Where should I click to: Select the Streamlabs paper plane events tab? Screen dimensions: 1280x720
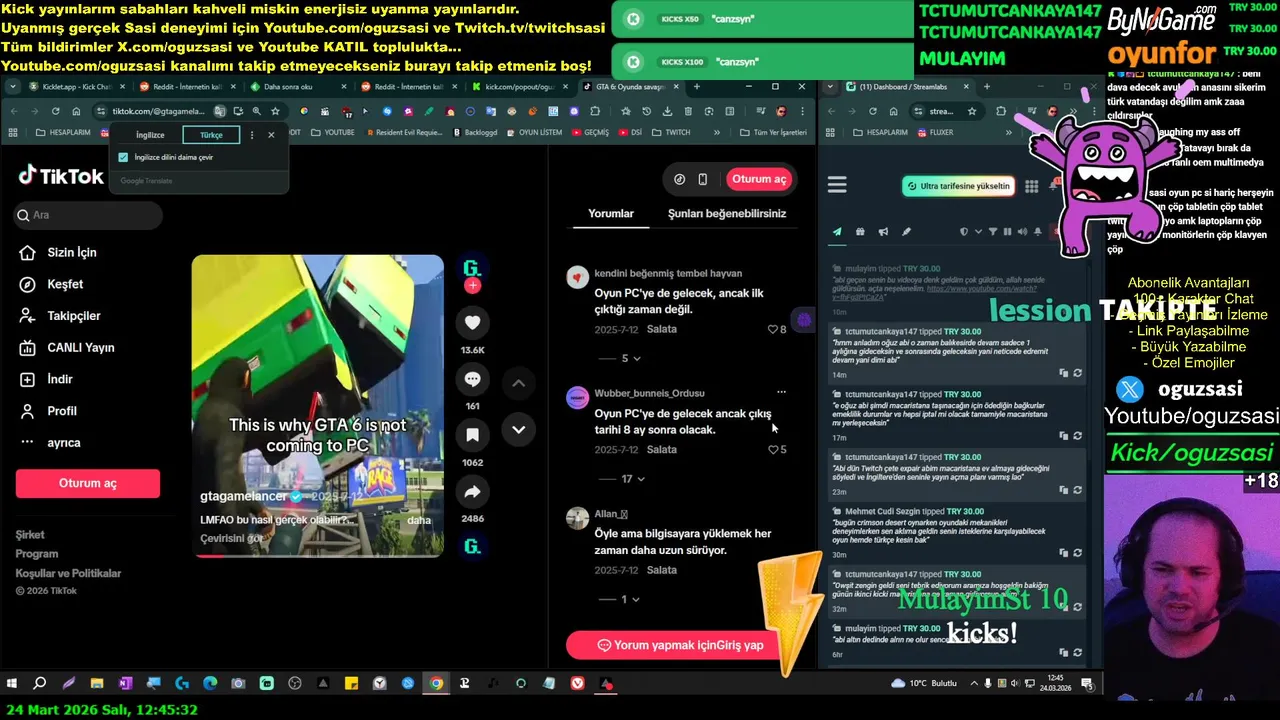(837, 232)
